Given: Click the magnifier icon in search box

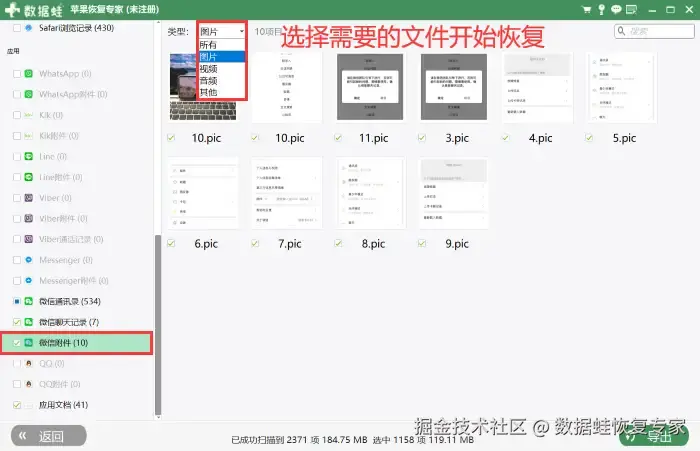Looking at the screenshot, I should [x=621, y=31].
